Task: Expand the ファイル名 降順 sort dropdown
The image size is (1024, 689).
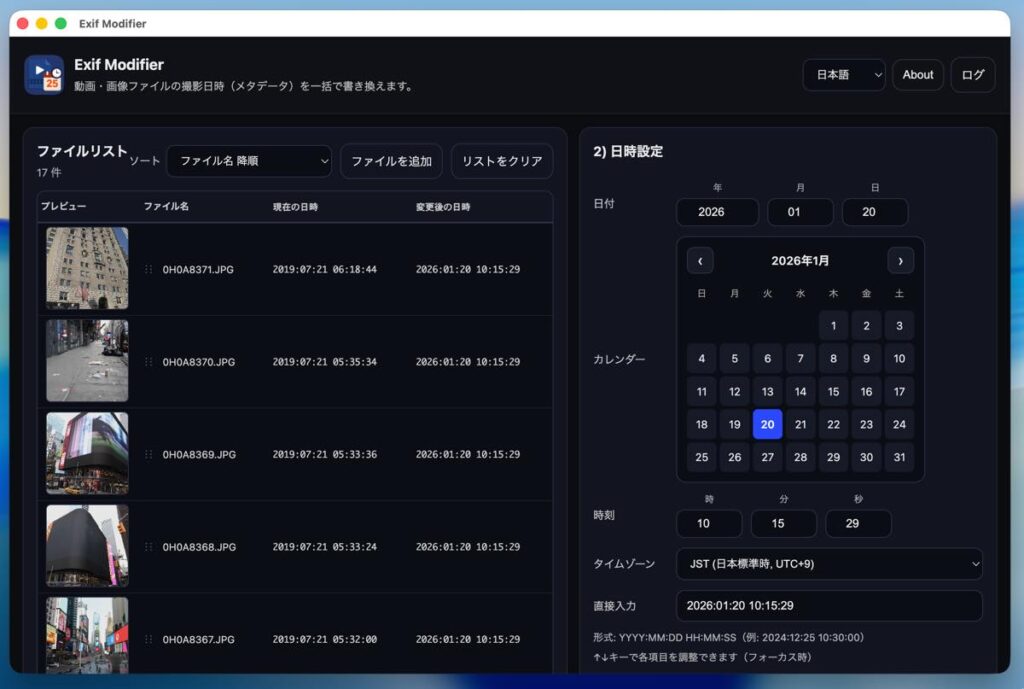Action: click(x=249, y=161)
